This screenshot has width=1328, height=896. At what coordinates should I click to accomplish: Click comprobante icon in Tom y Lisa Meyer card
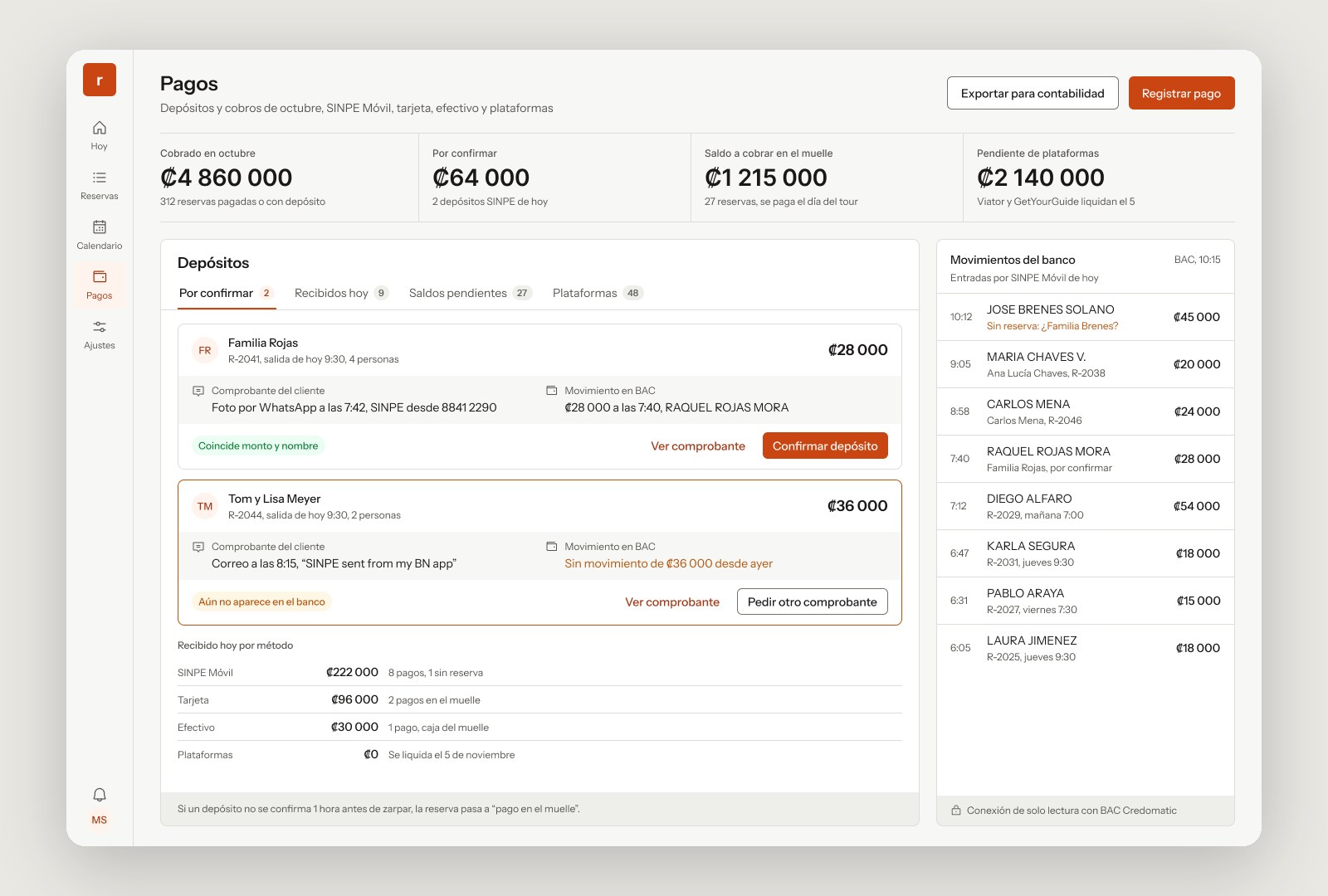click(198, 547)
